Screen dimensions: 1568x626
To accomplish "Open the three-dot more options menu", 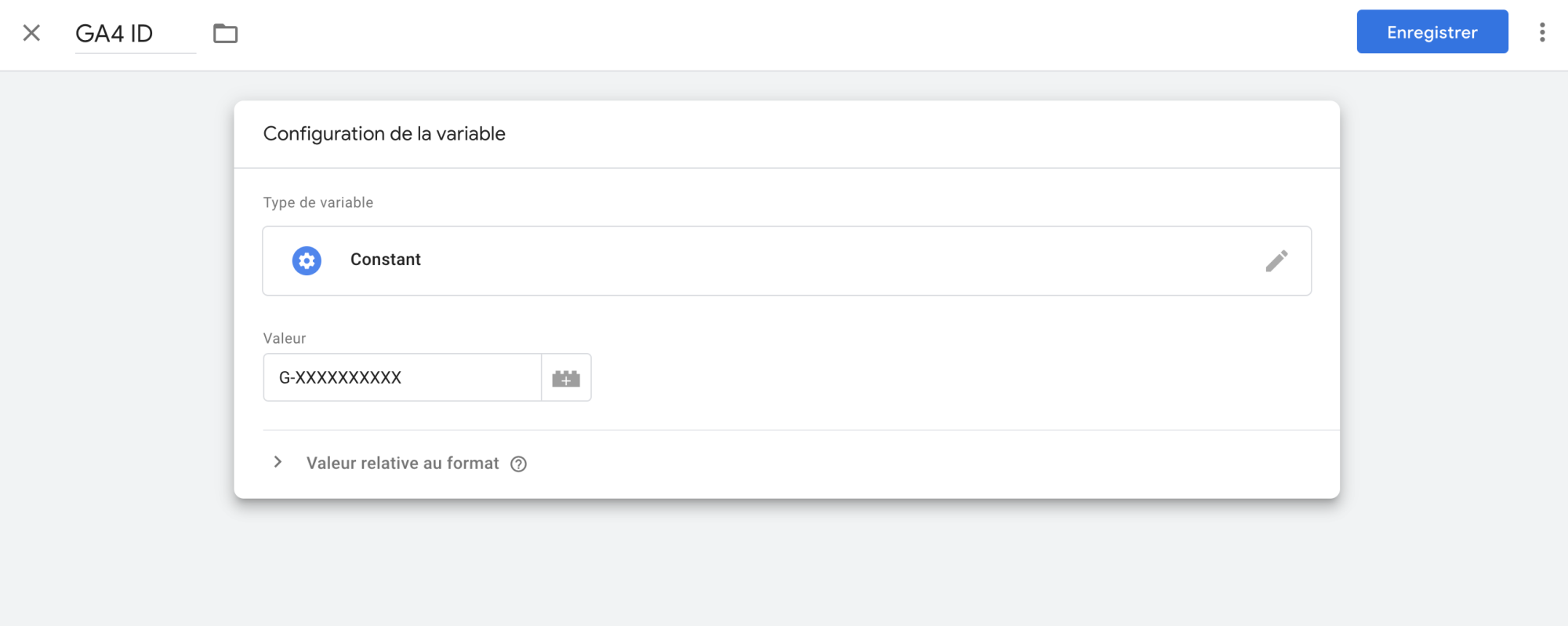I will (x=1541, y=32).
